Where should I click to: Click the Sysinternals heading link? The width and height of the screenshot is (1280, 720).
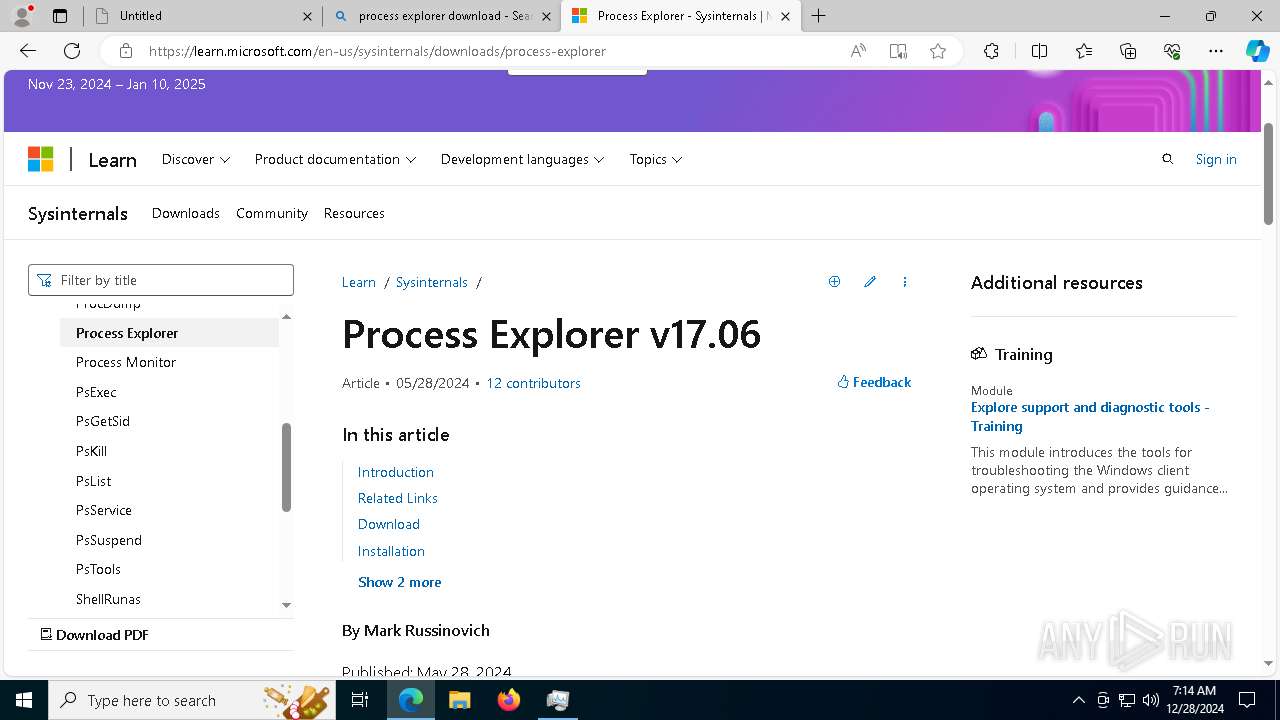(x=78, y=213)
